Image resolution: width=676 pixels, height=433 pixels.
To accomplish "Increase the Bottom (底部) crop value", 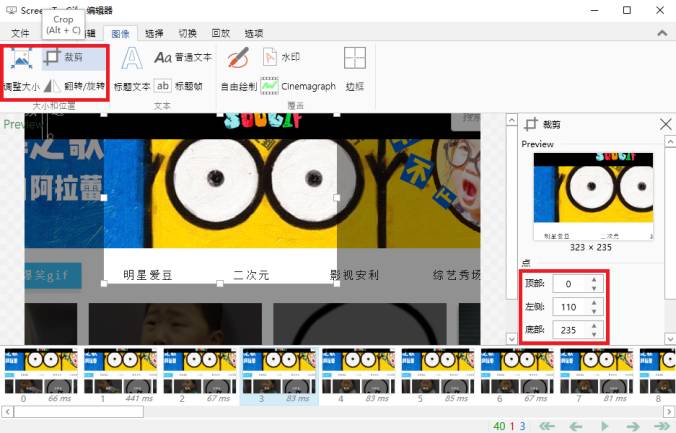I will [594, 326].
